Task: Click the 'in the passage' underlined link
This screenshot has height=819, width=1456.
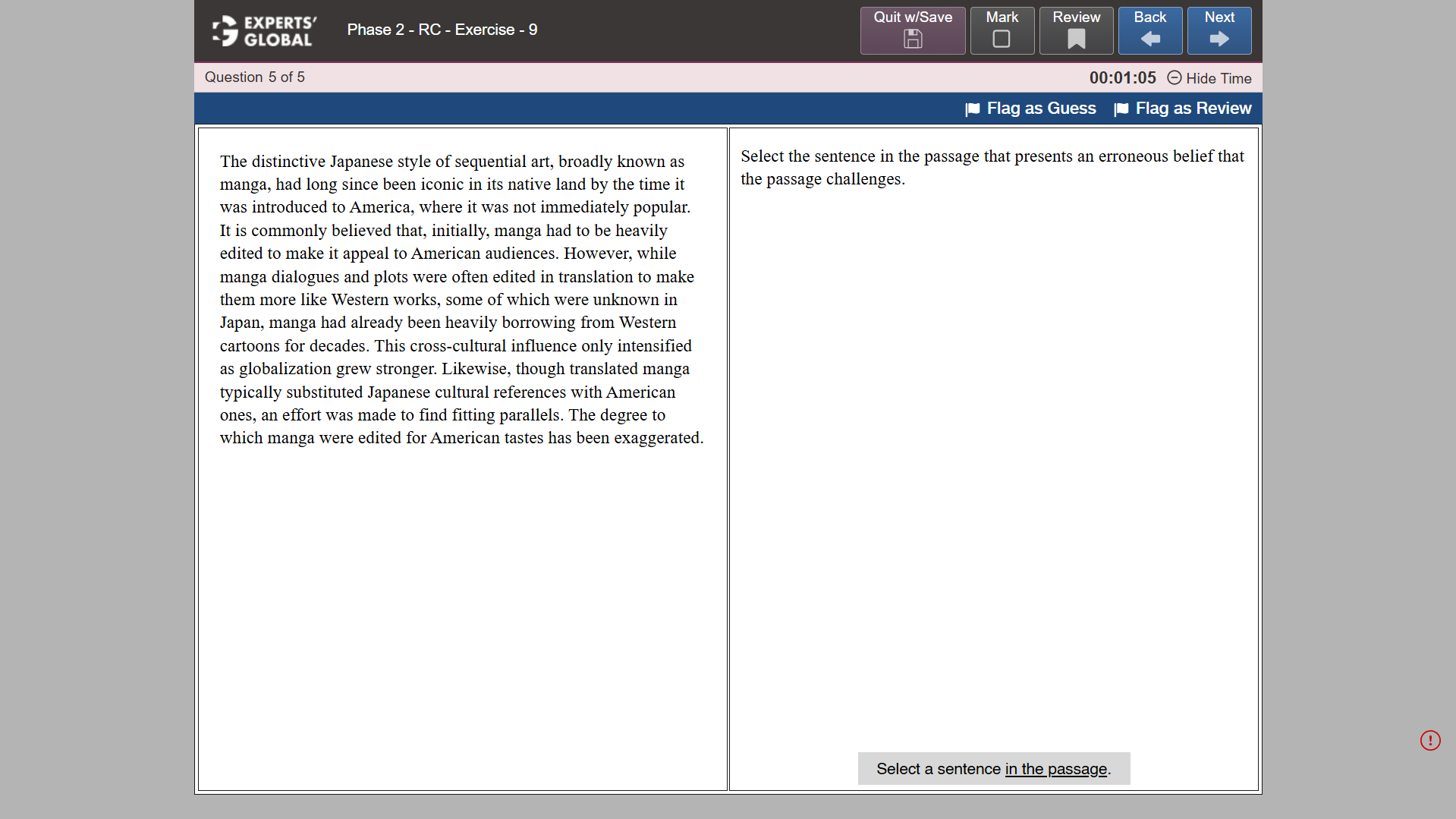Action: coord(1055,768)
